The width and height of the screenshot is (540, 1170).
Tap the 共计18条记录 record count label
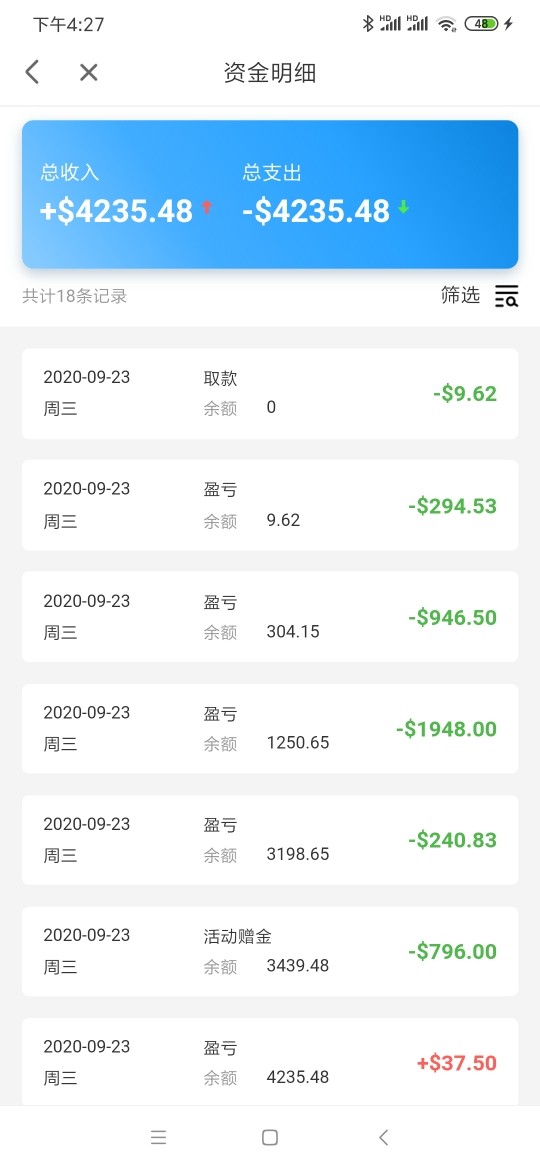coord(75,296)
